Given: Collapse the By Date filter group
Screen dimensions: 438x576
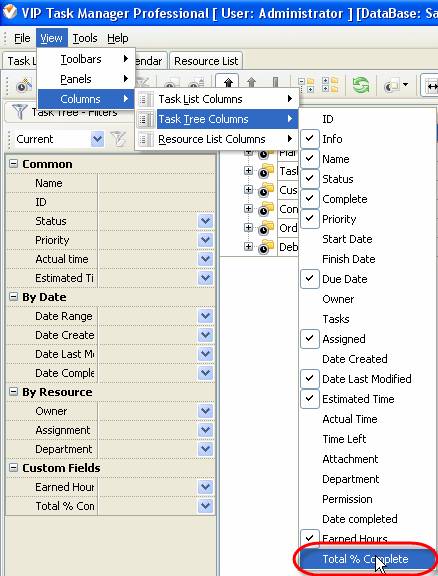Looking at the screenshot, I should pos(13,297).
